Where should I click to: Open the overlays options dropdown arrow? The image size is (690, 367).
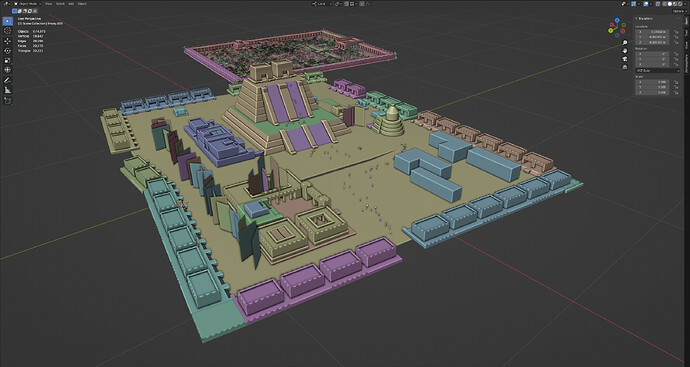651,4
